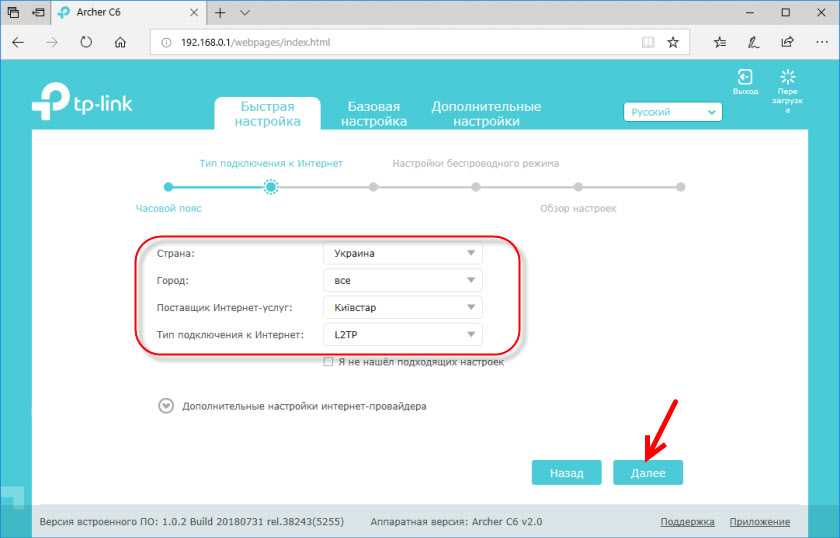Screen dimensions: 840x538
Task: Switch to the Дополнительные настройки tab
Action: tap(485, 114)
